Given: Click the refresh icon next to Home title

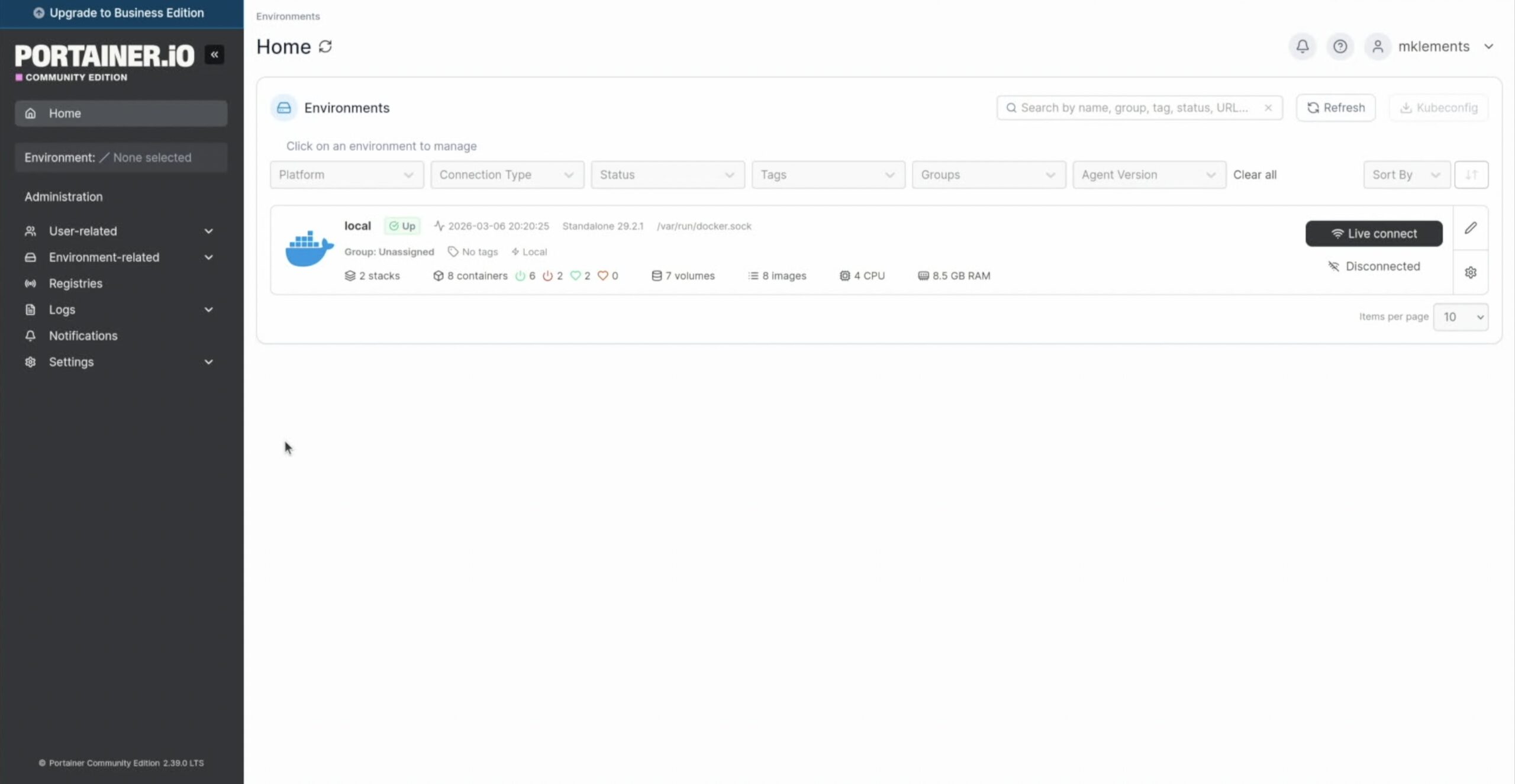Looking at the screenshot, I should click(325, 46).
